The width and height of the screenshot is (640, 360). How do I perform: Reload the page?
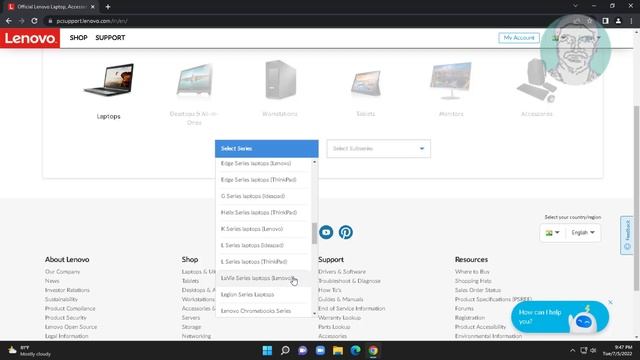34,21
